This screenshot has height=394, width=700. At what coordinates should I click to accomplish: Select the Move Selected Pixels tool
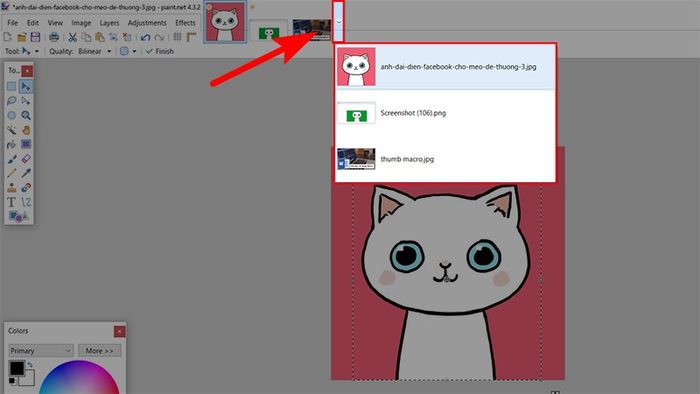(x=26, y=86)
